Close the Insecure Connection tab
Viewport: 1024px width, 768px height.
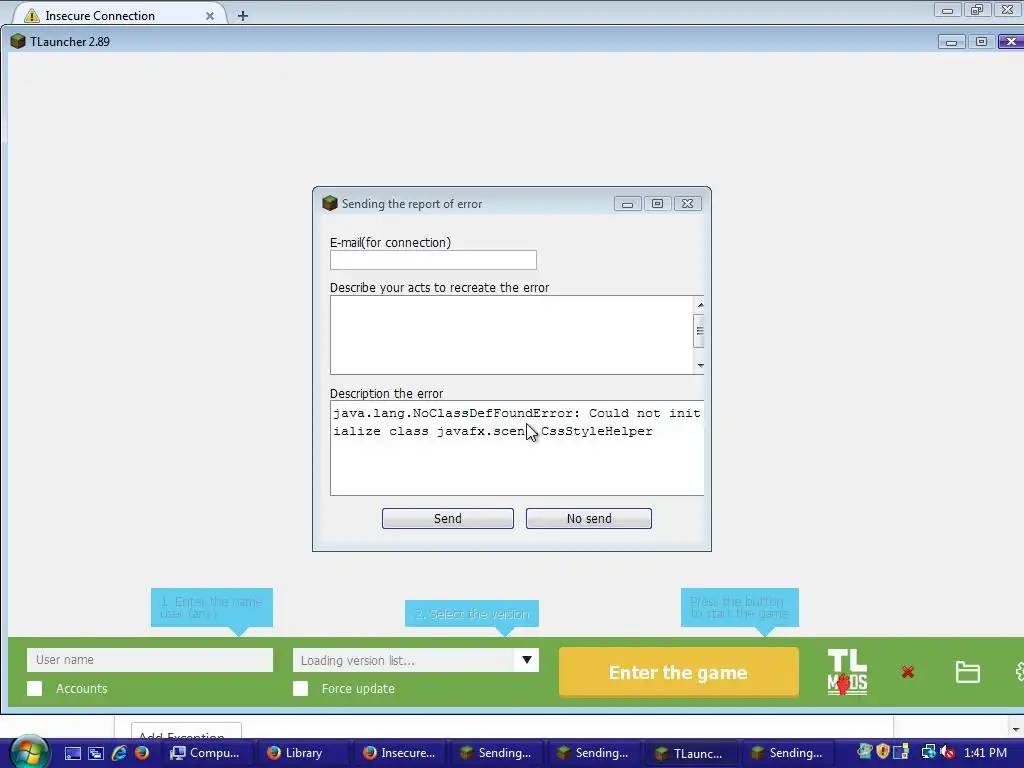(210, 16)
